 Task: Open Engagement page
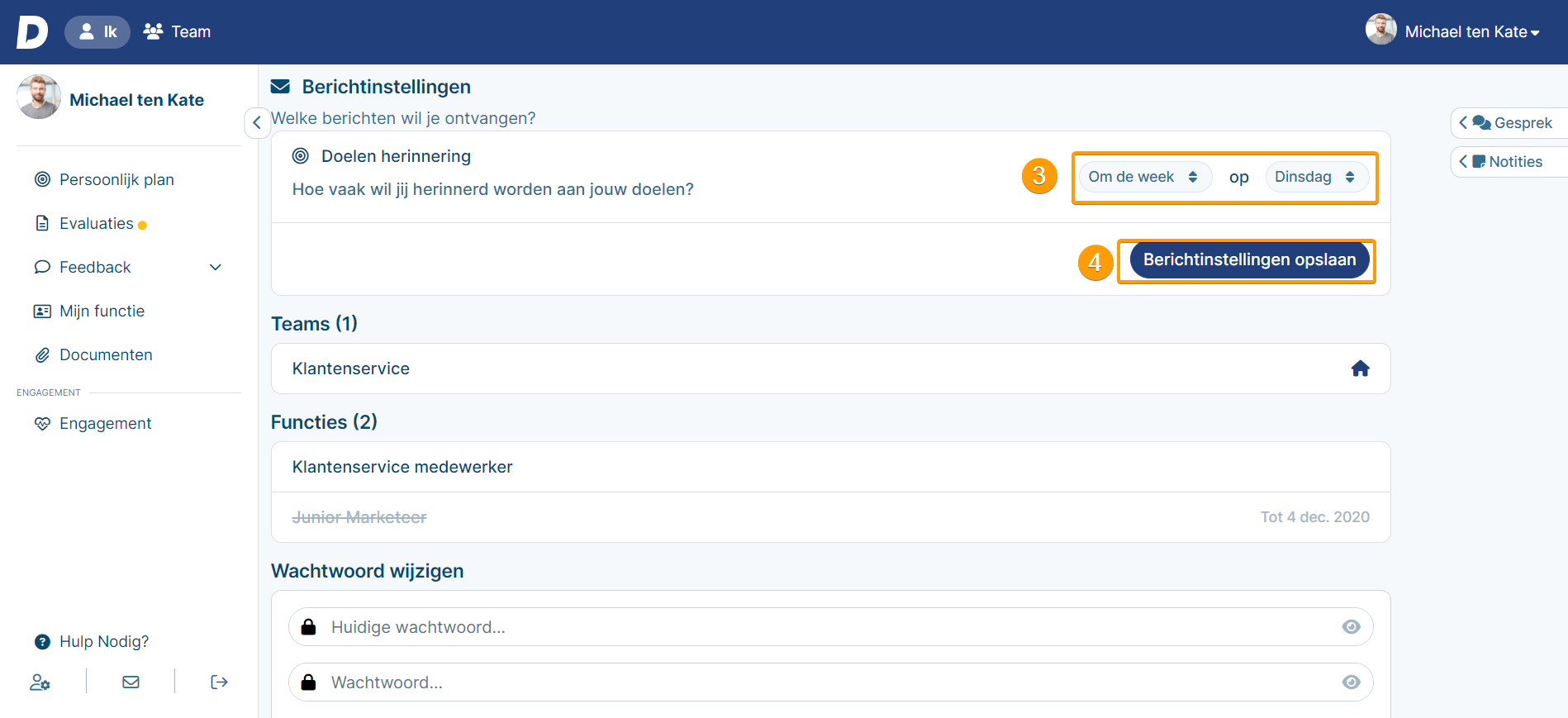tap(105, 423)
